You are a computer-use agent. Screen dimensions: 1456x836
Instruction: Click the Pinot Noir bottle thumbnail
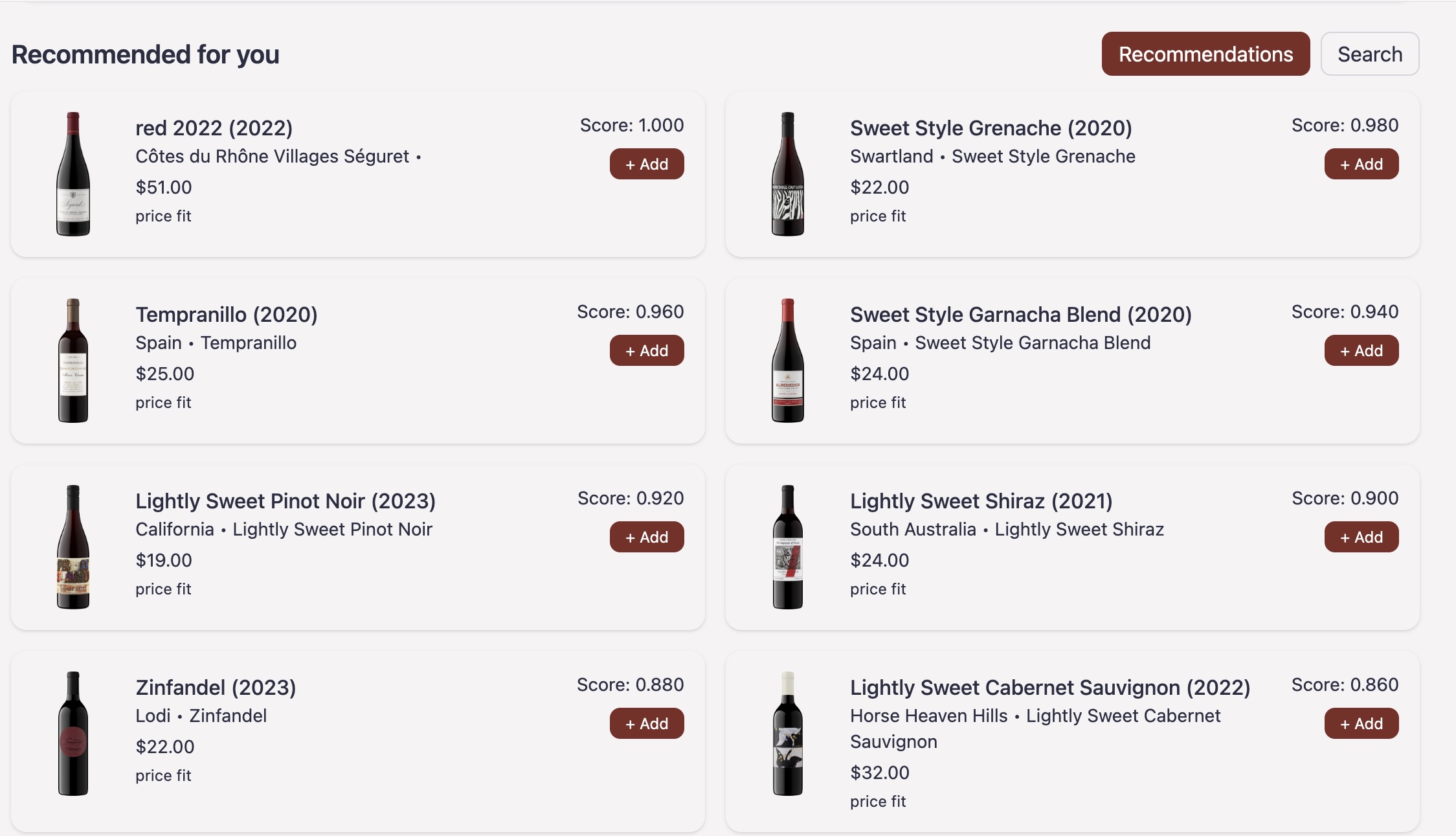coord(73,547)
